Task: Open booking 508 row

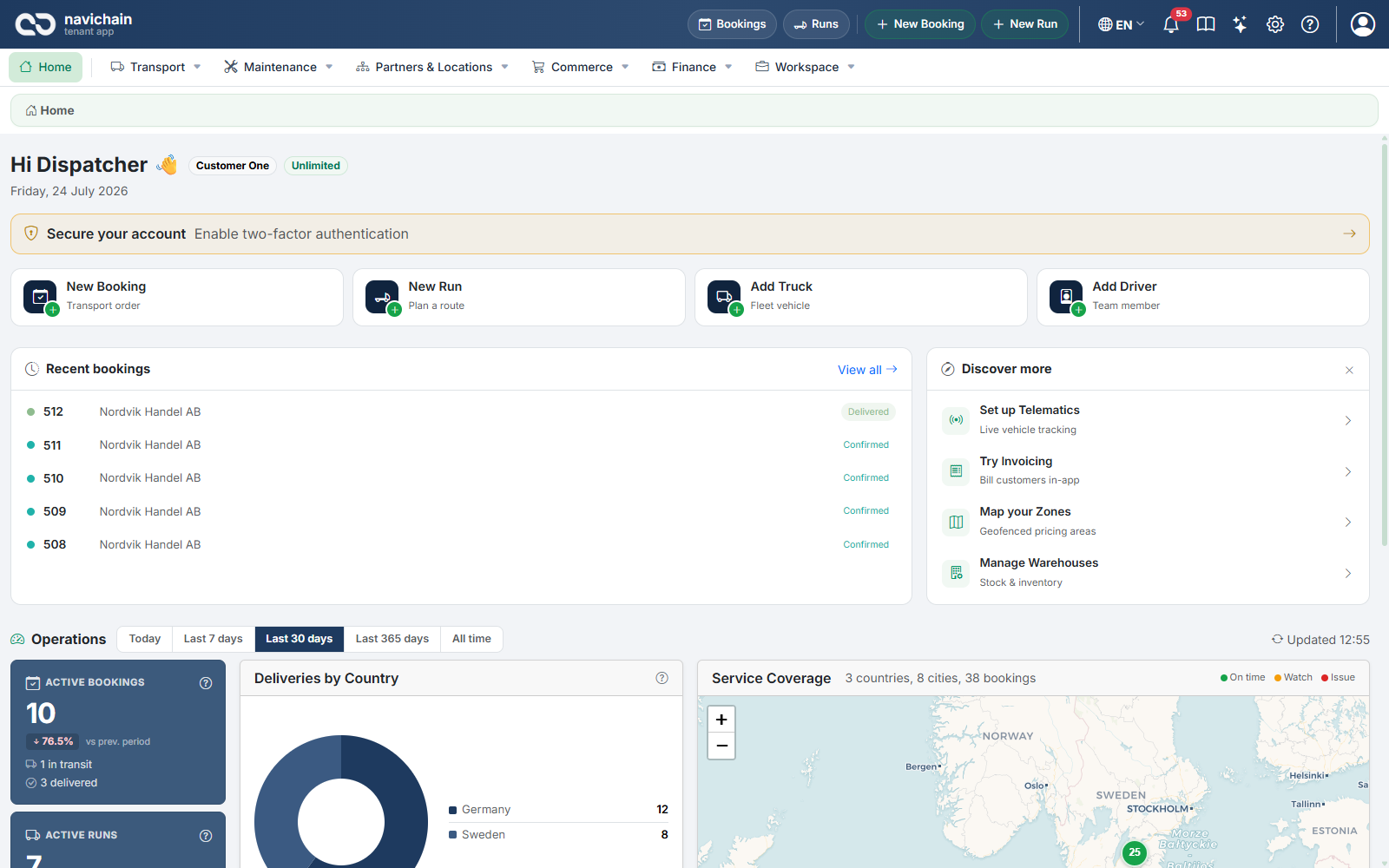Action: pos(461,544)
